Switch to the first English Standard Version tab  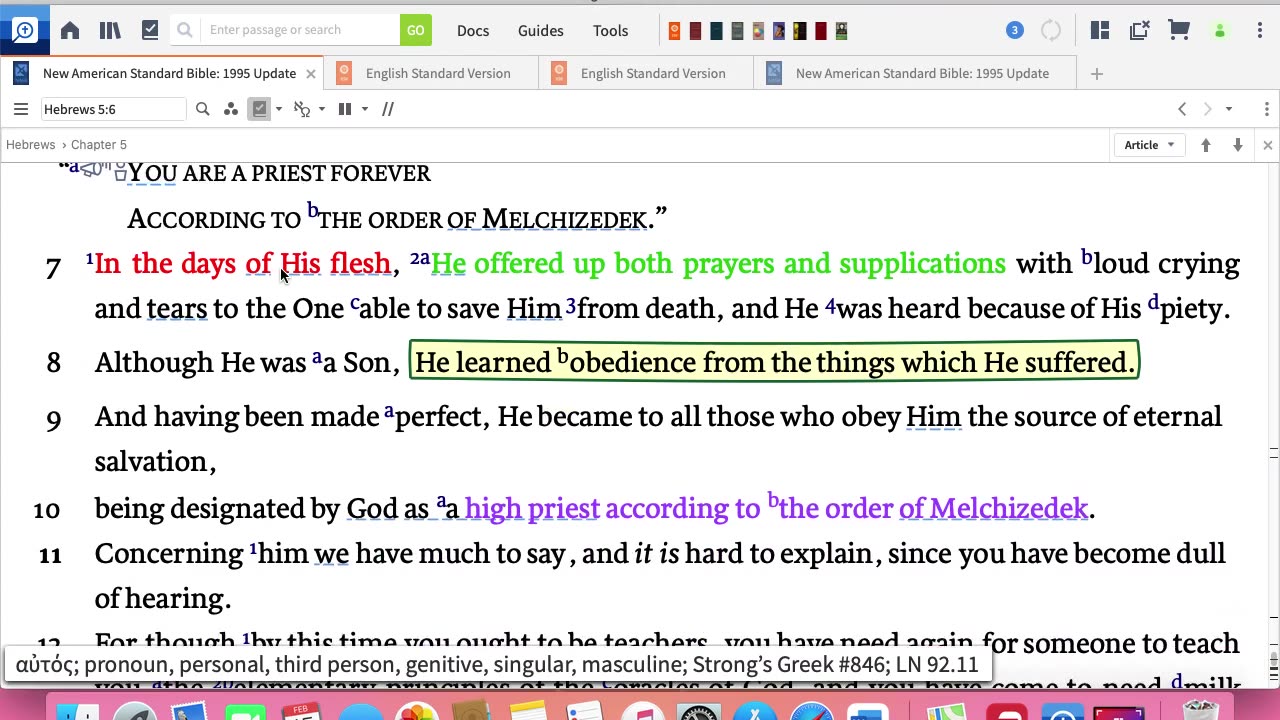(x=430, y=73)
